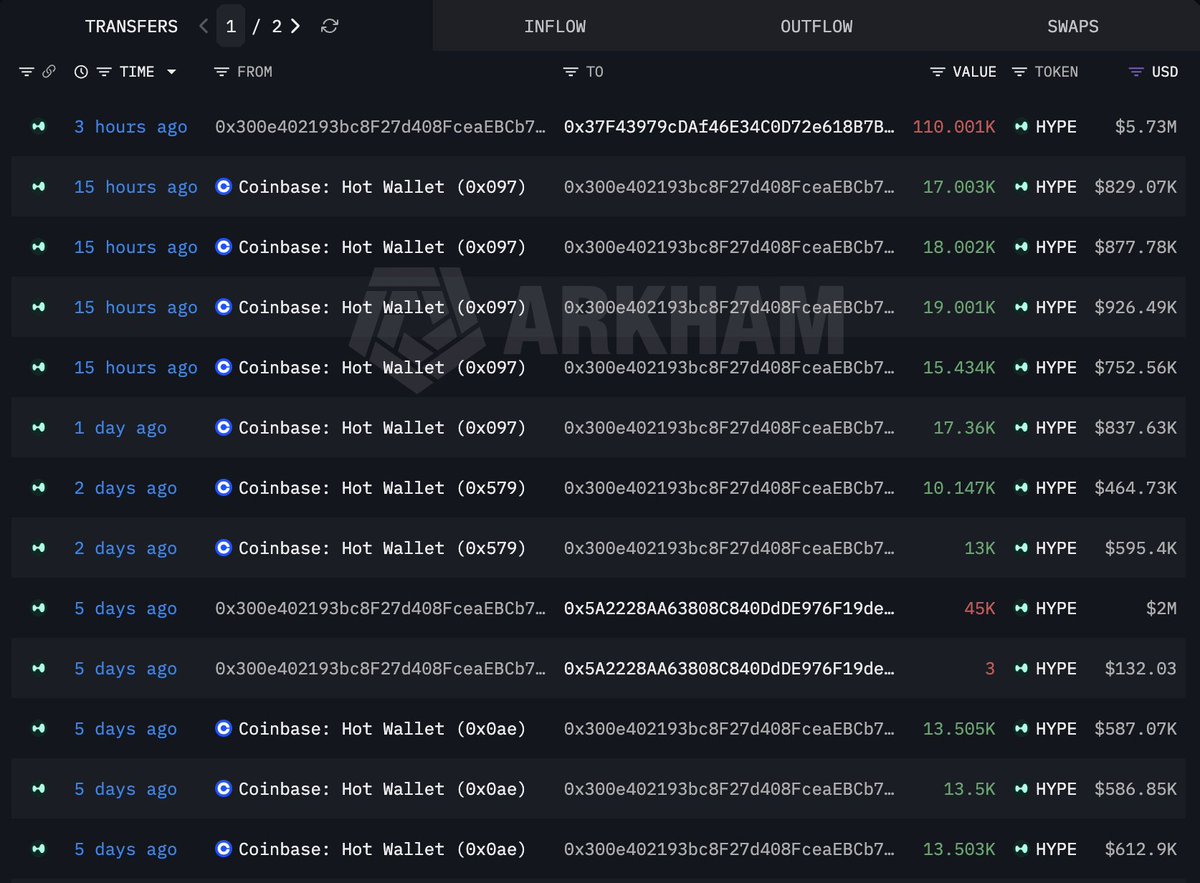
Task: Open Coinbase: Hot Wallet (0x097) in 17.003K row
Action: pyautogui.click(x=382, y=187)
